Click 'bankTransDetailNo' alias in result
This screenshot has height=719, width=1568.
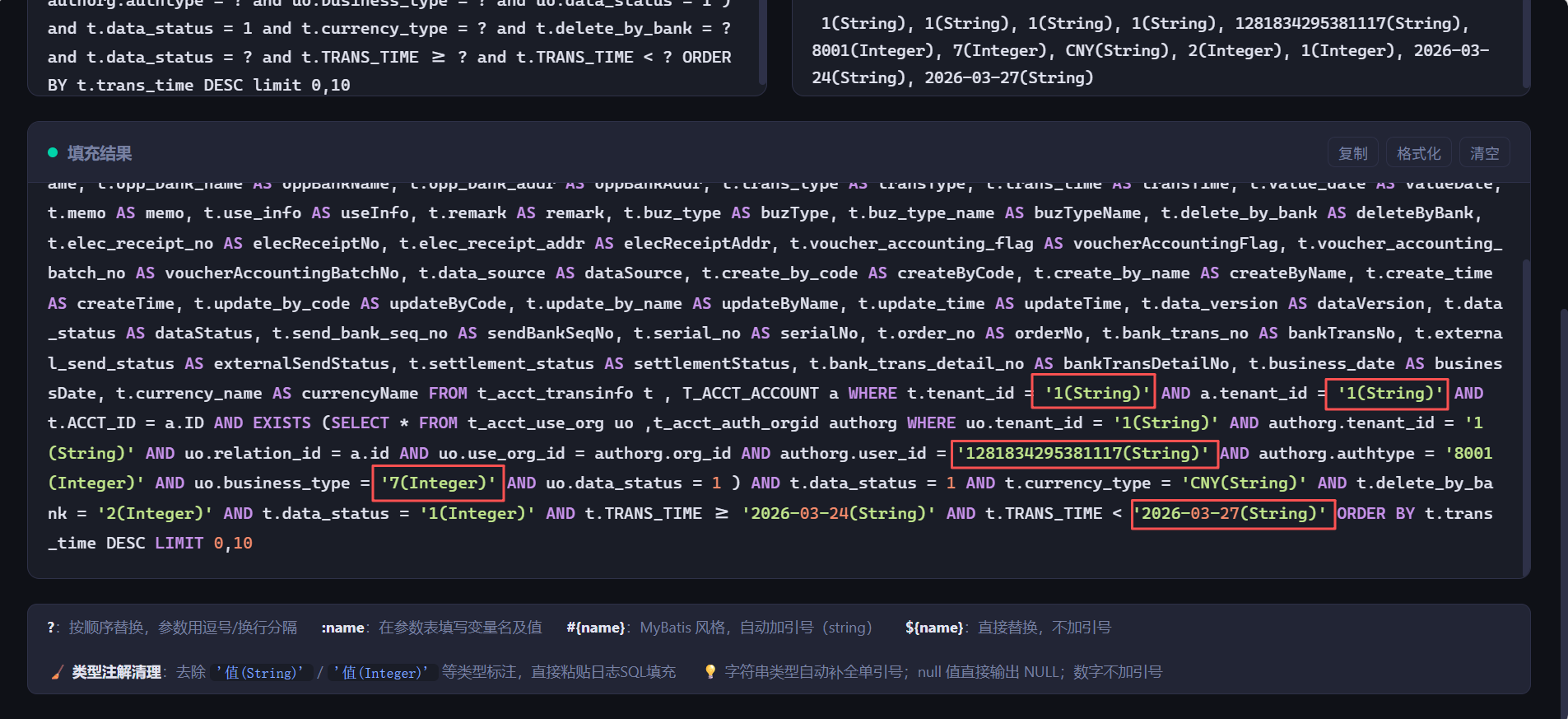(1146, 363)
